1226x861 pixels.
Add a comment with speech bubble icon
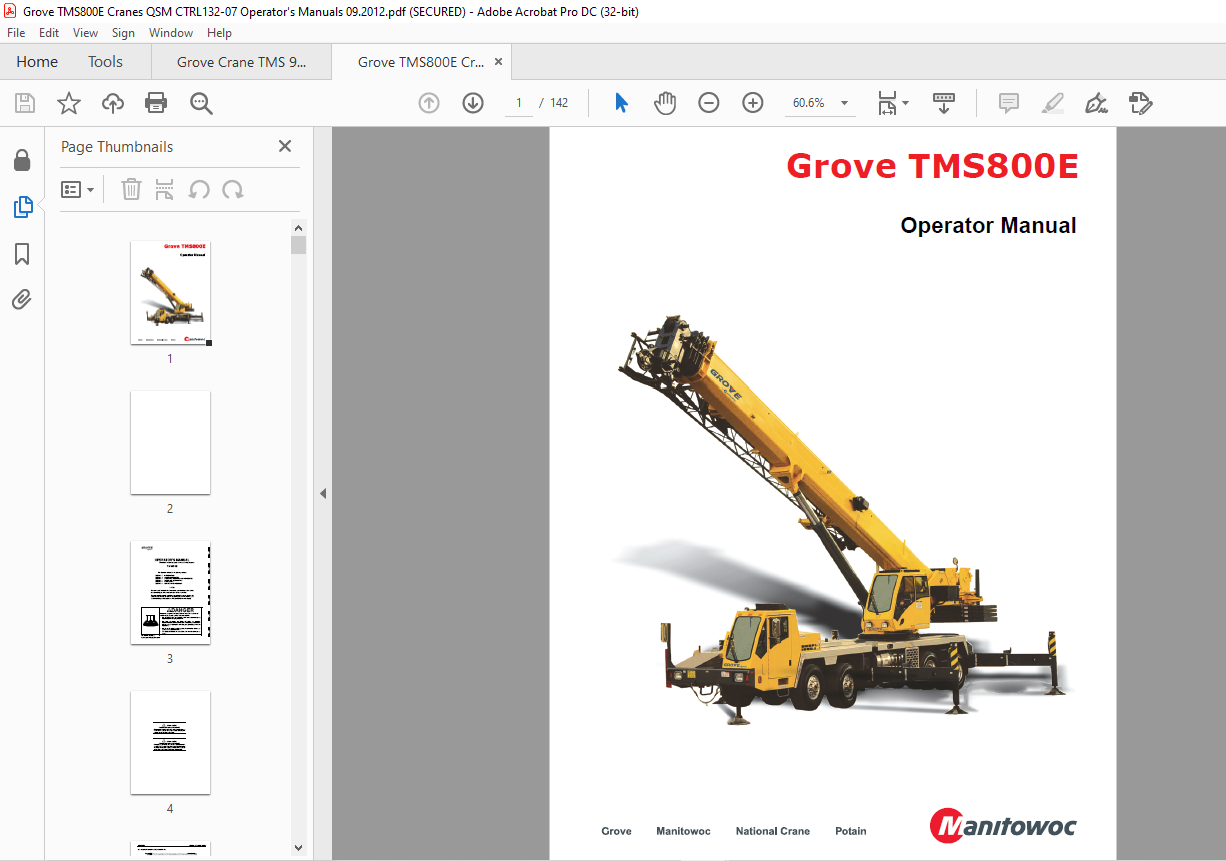pyautogui.click(x=1009, y=103)
